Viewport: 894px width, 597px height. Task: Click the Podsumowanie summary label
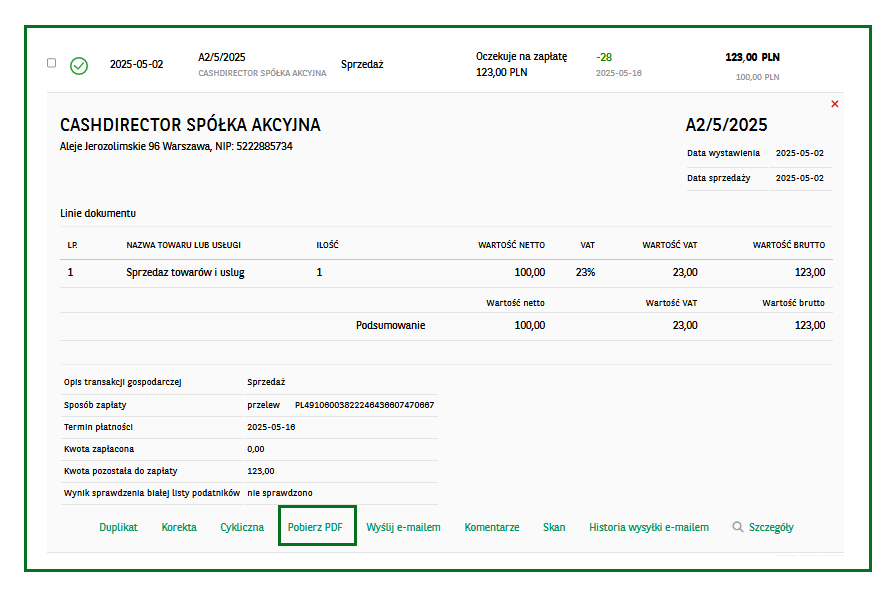tap(391, 326)
